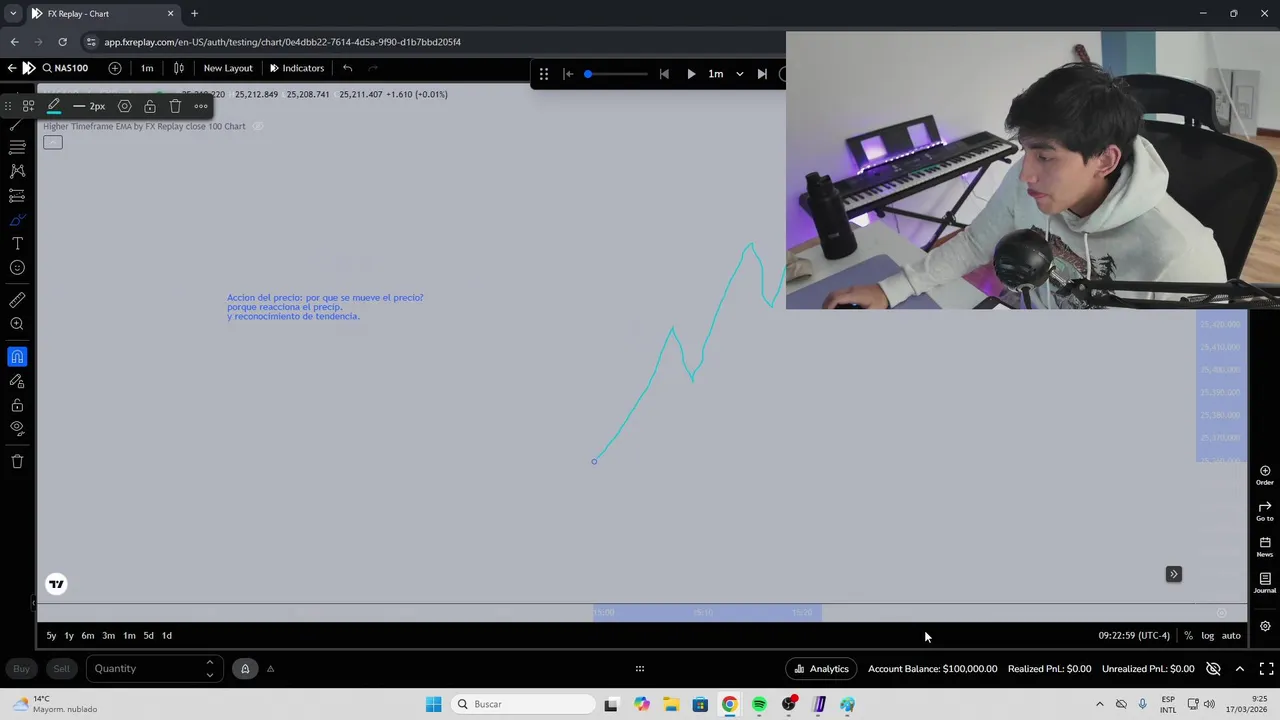Image resolution: width=1280 pixels, height=720 pixels.
Task: Select the long/short position projection tool
Action: point(17,196)
